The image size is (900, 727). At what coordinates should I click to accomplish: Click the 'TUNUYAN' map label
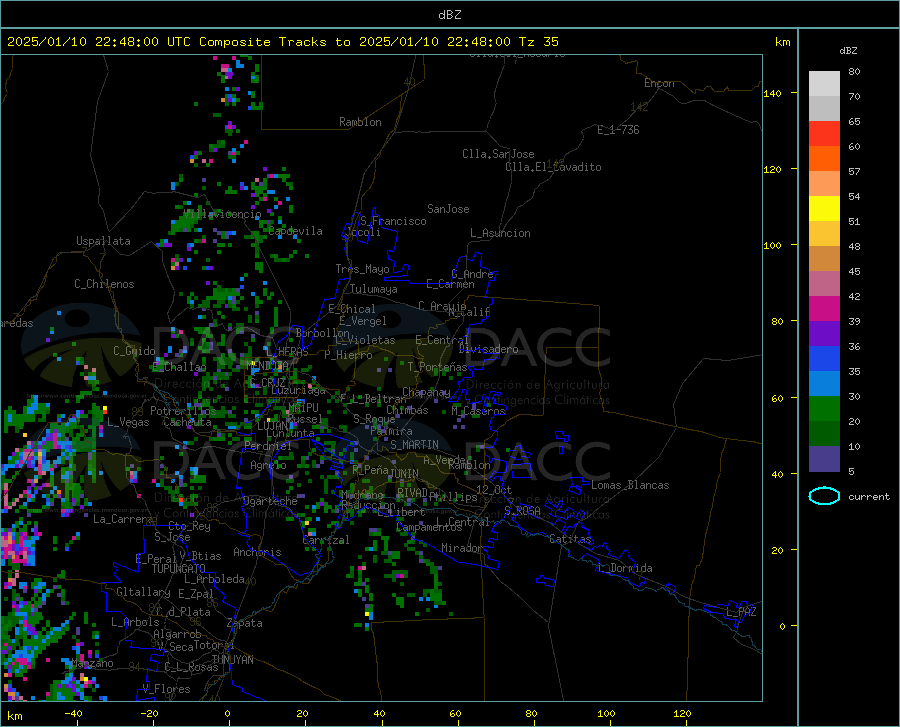tap(232, 659)
